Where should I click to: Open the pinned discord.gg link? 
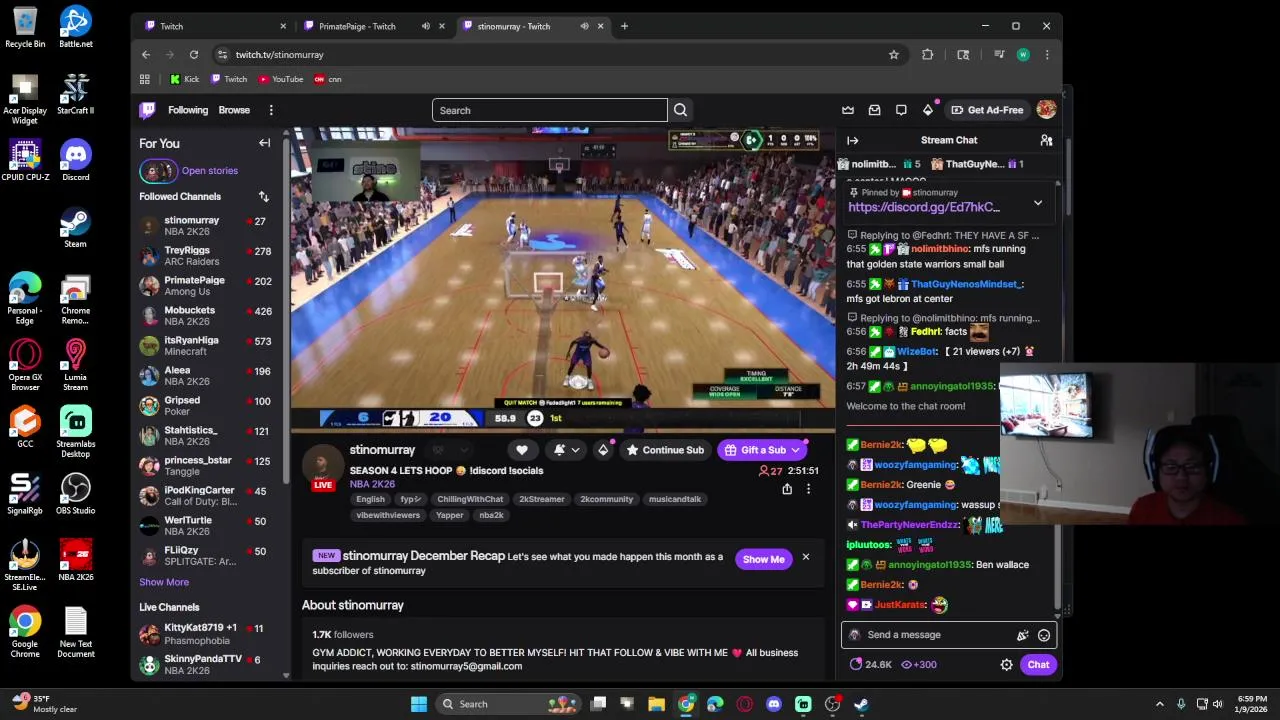[924, 207]
